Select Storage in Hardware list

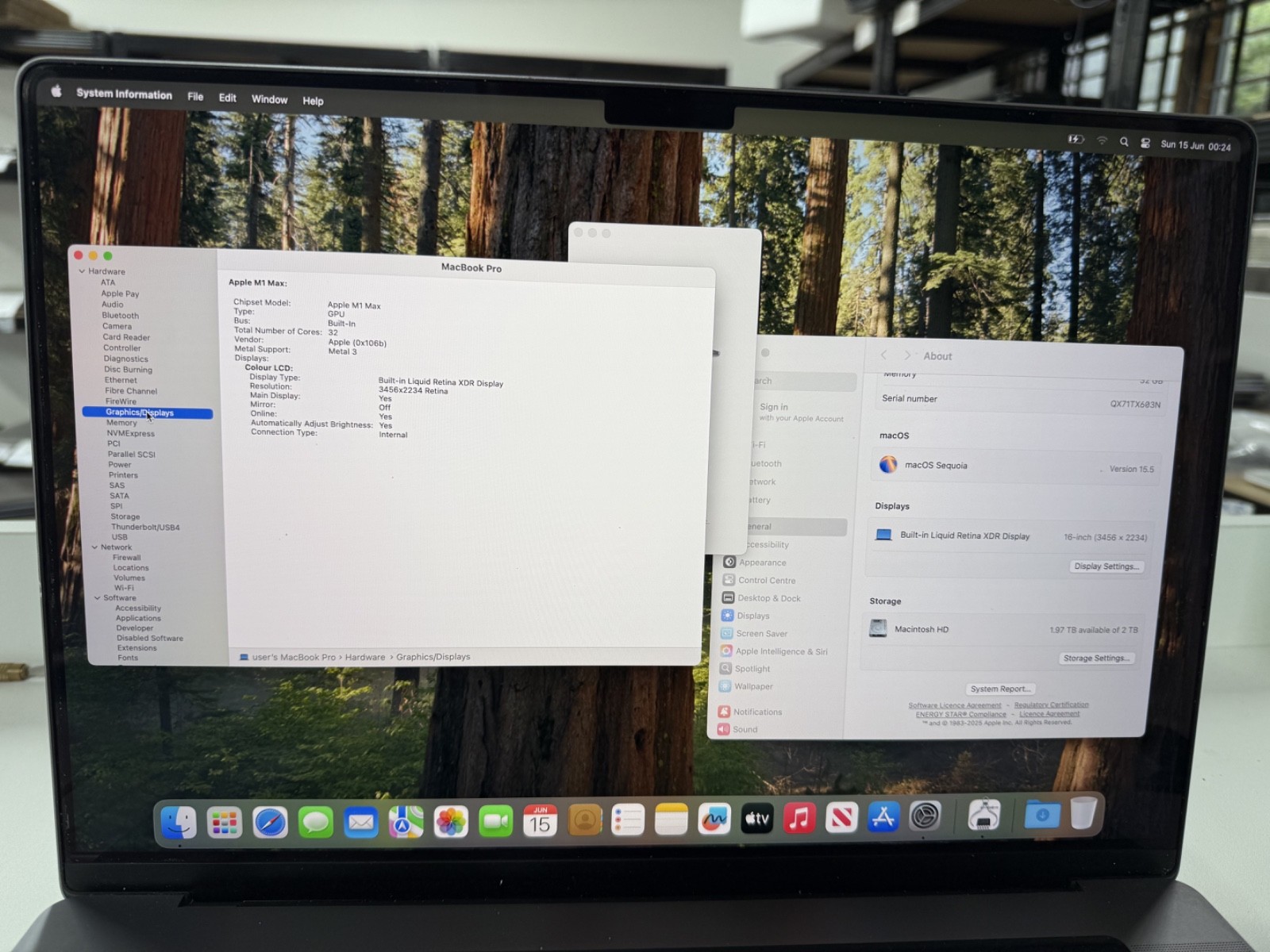125,516
